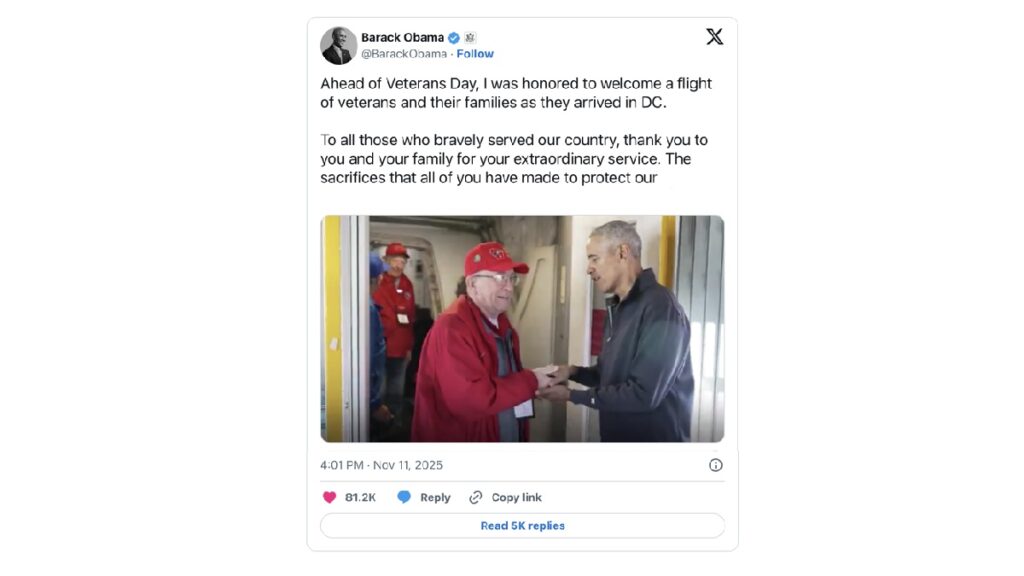Open Read 5K replies button
This screenshot has width=1024, height=576.
[522, 526]
